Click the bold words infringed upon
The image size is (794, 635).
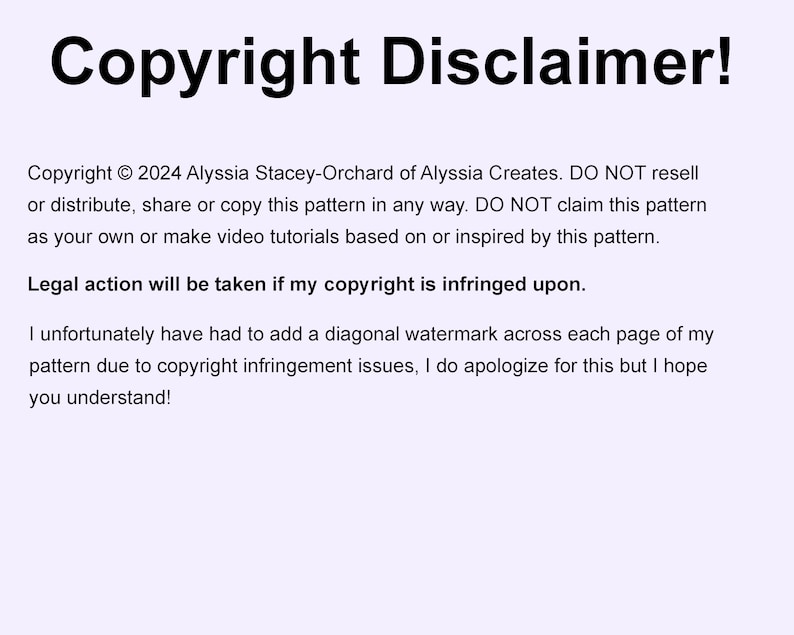coord(514,285)
